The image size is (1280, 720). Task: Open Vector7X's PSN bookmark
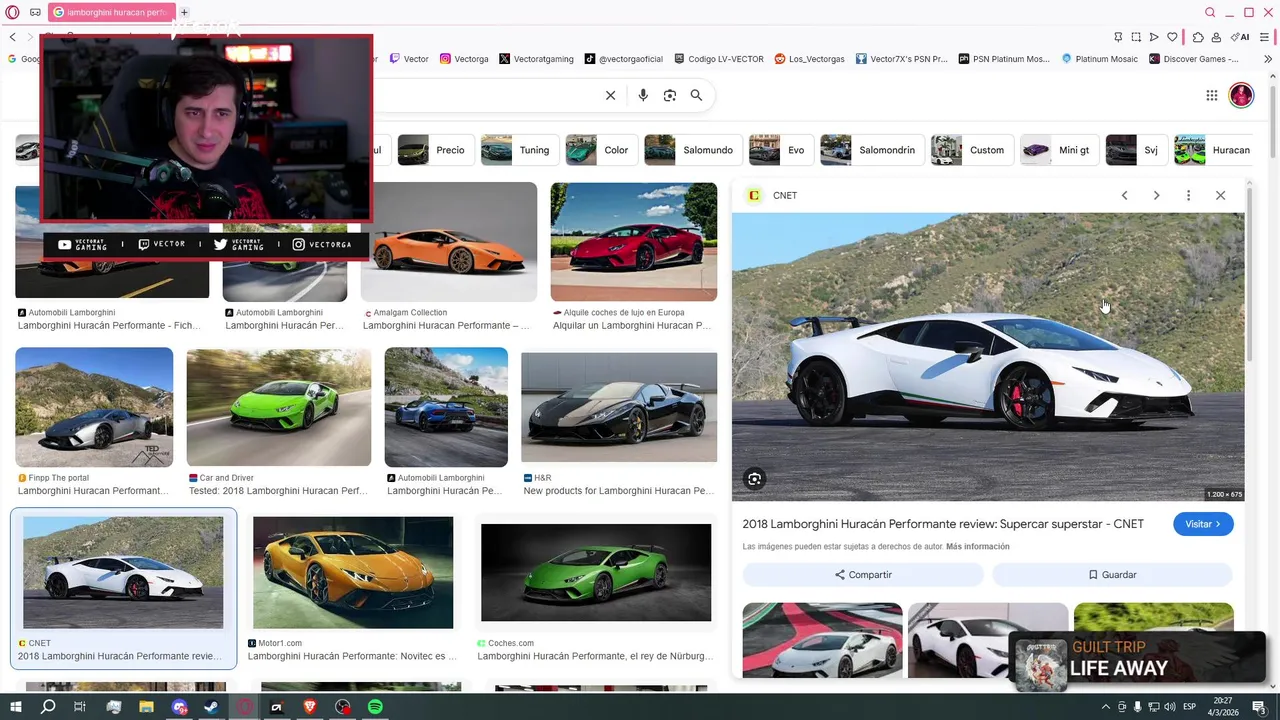[x=901, y=59]
